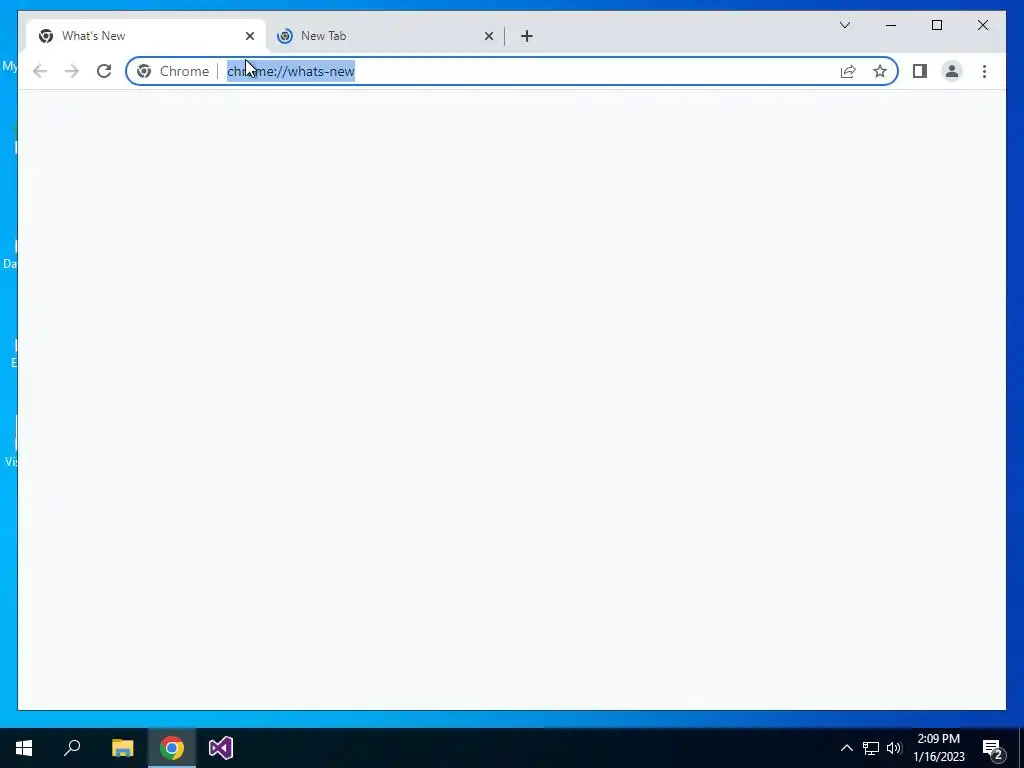
Task: Share this page from the address bar
Action: [x=848, y=71]
